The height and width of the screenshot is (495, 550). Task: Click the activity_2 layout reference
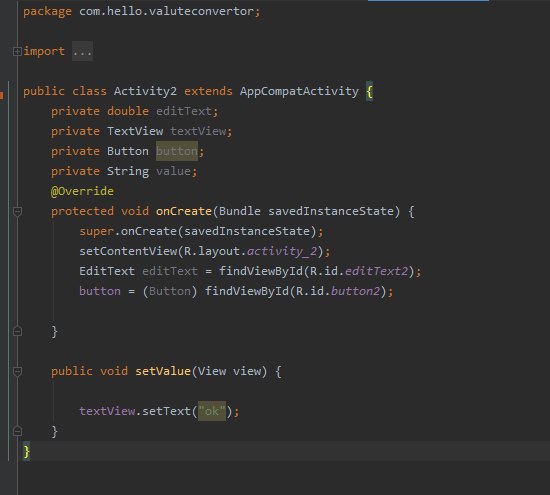coord(282,251)
